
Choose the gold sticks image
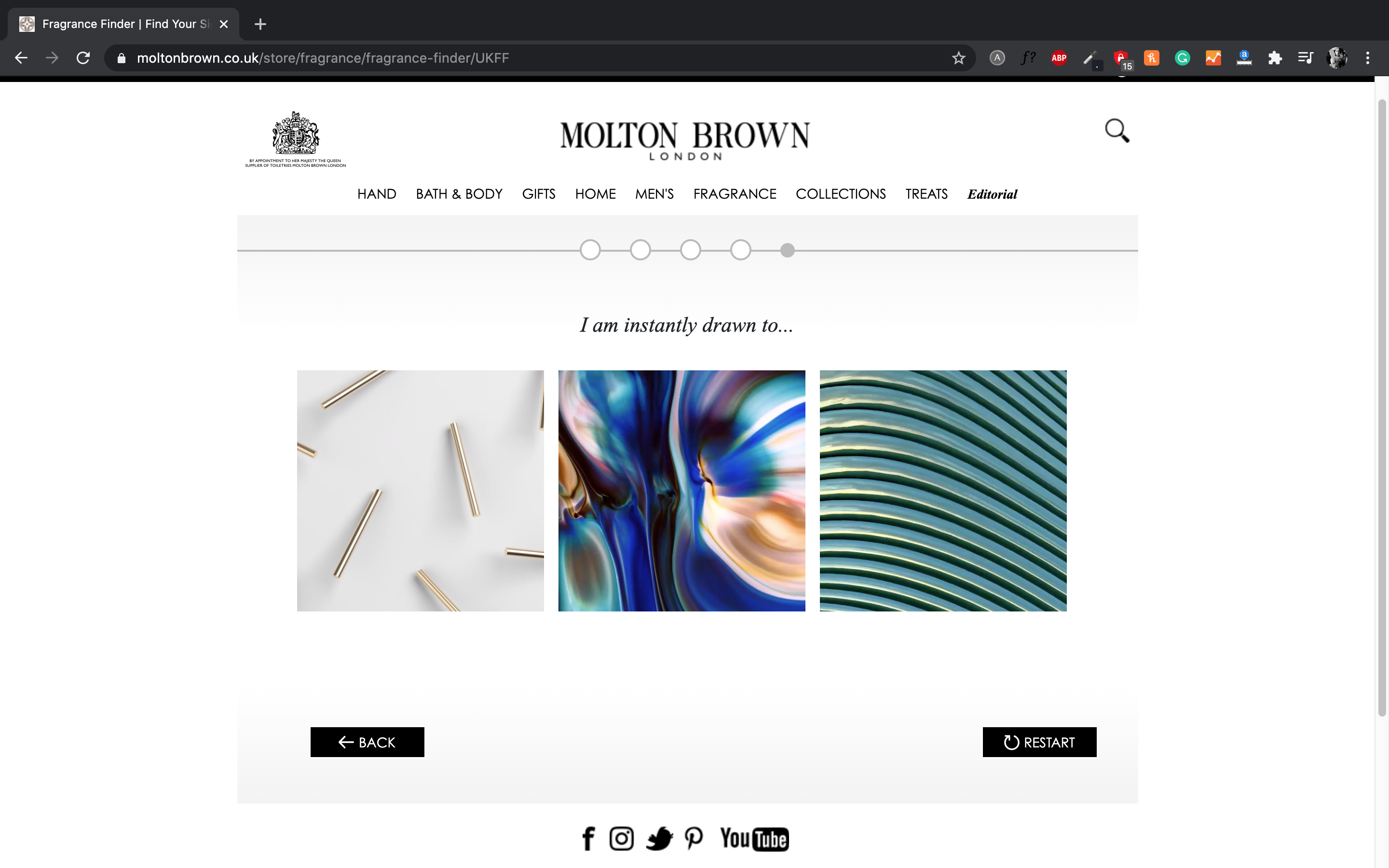tap(420, 490)
